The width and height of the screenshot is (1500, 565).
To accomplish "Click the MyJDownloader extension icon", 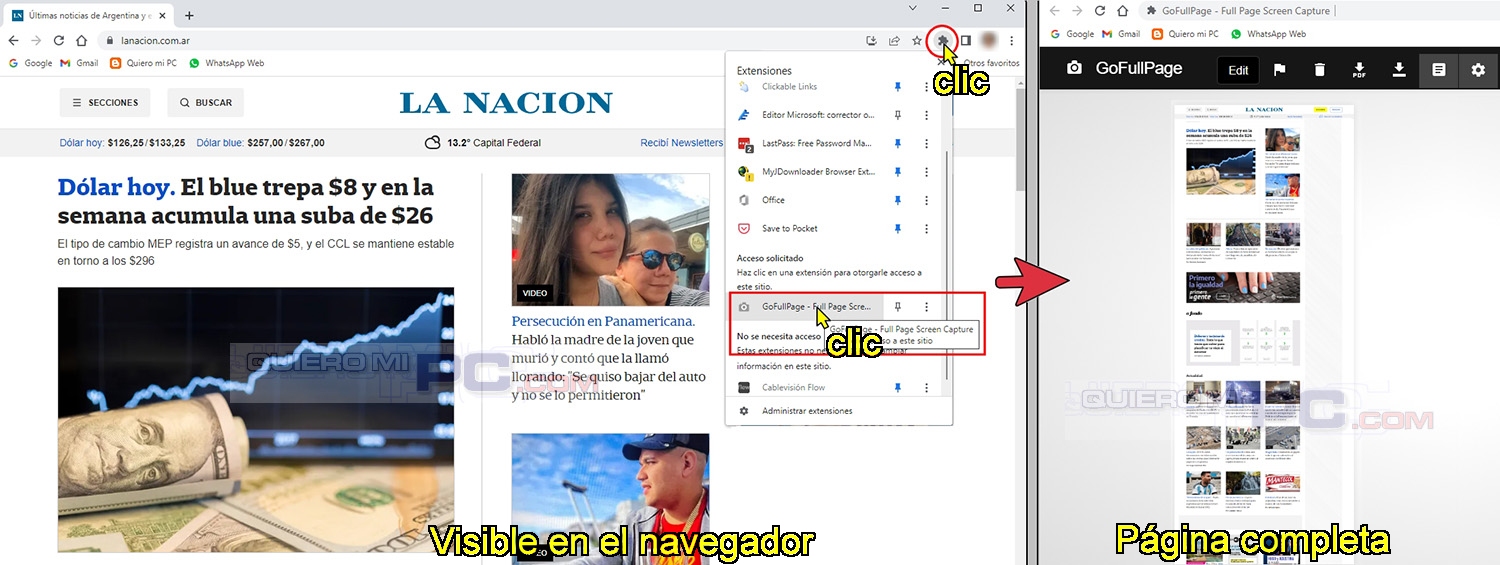I will click(x=744, y=172).
